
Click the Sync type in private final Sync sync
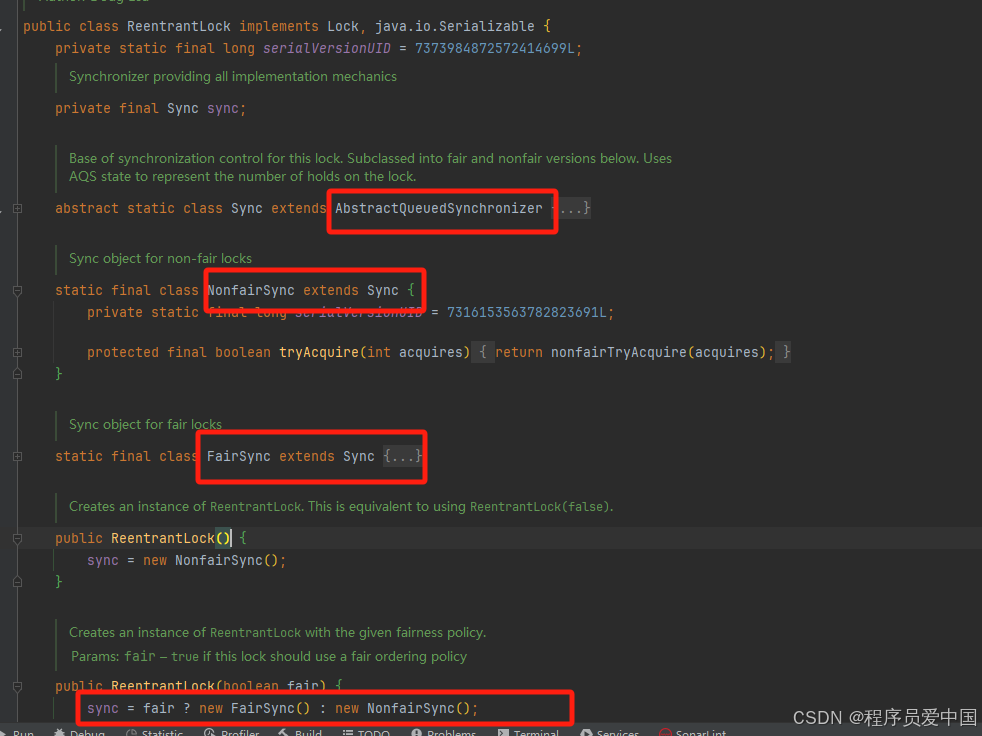(x=182, y=108)
